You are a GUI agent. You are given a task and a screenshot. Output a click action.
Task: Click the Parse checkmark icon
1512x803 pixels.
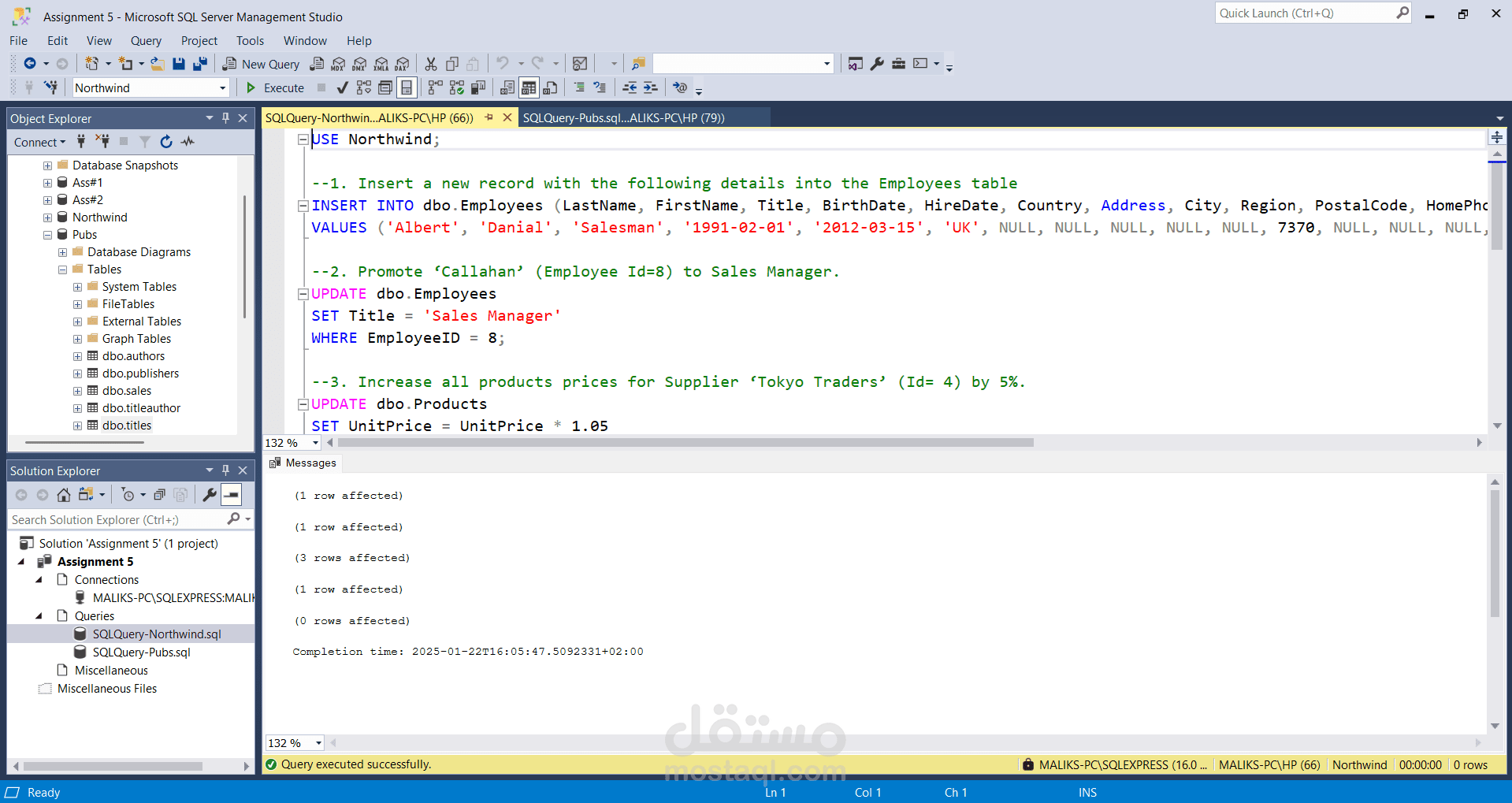[x=342, y=87]
